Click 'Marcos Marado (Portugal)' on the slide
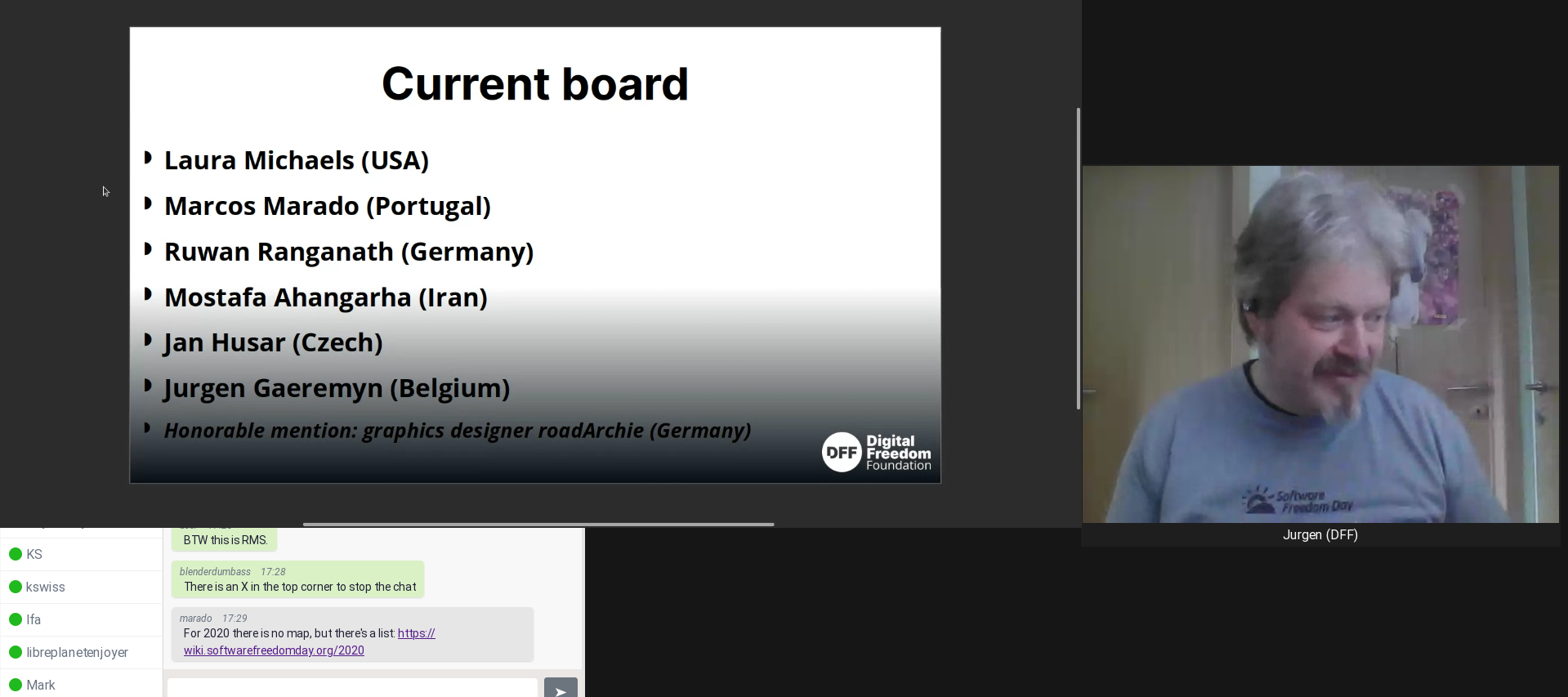1568x697 pixels. pos(328,206)
